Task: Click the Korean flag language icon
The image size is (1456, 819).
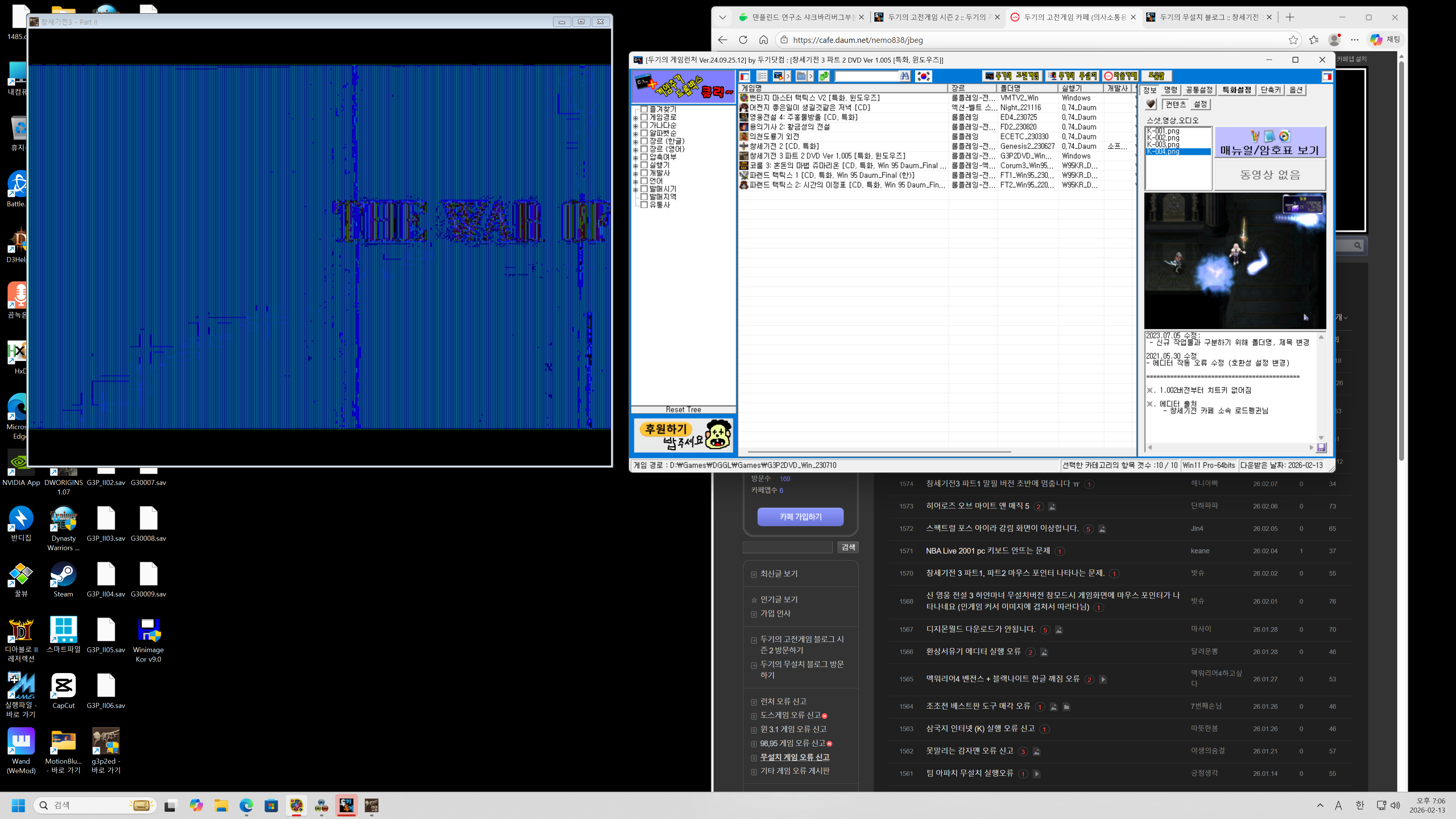Action: 924,76
